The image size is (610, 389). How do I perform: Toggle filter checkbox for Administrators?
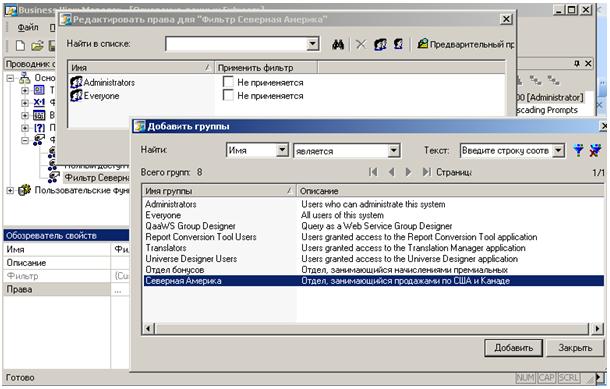[x=228, y=82]
